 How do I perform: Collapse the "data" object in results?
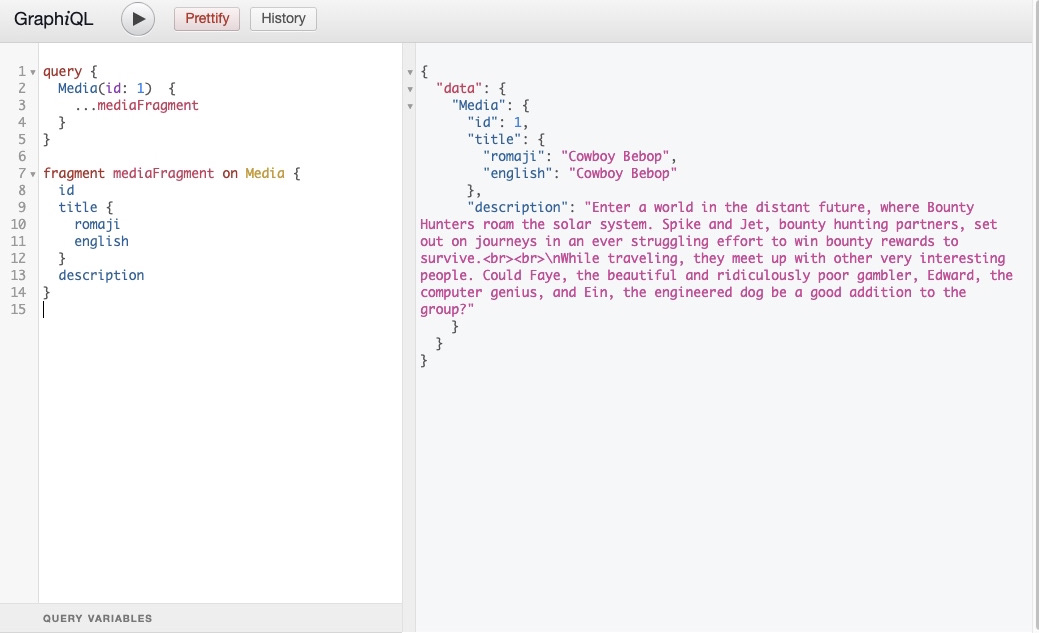click(410, 89)
